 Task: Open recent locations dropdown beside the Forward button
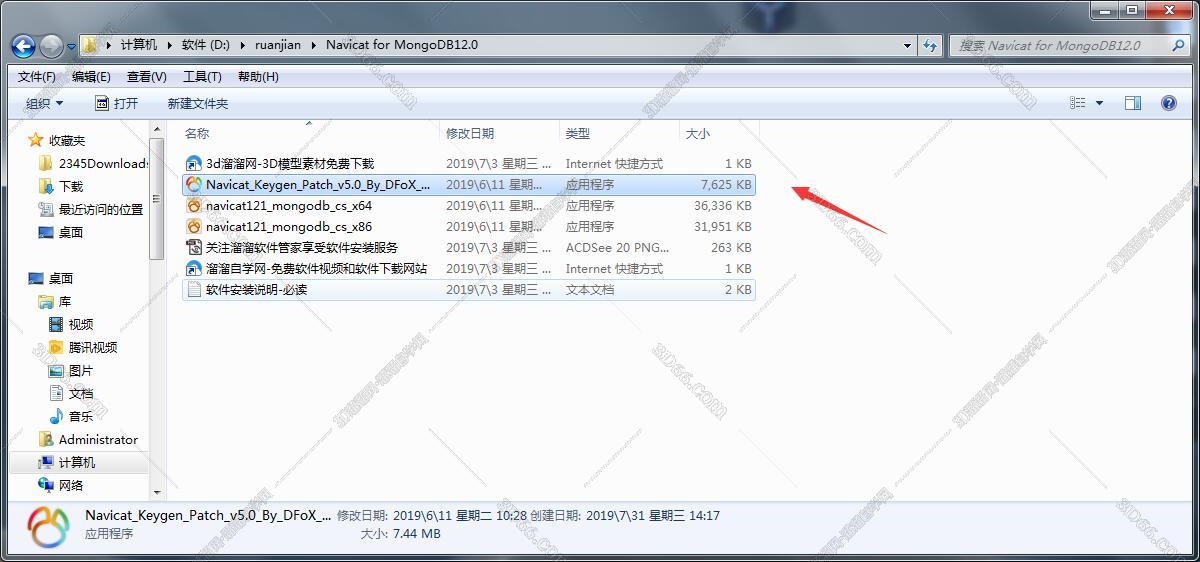point(72,46)
